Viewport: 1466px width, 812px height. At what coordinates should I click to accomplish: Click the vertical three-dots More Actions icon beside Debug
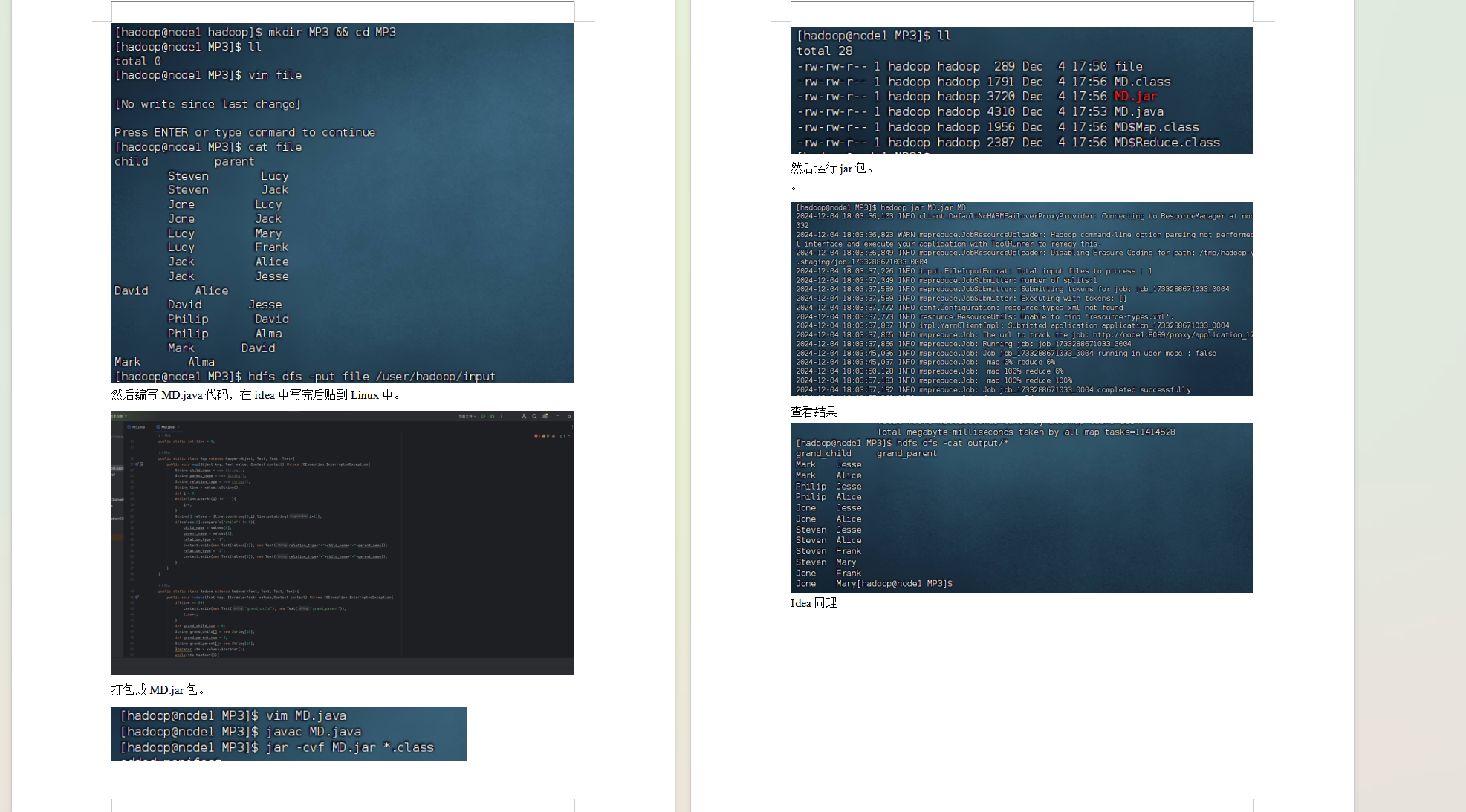[501, 416]
